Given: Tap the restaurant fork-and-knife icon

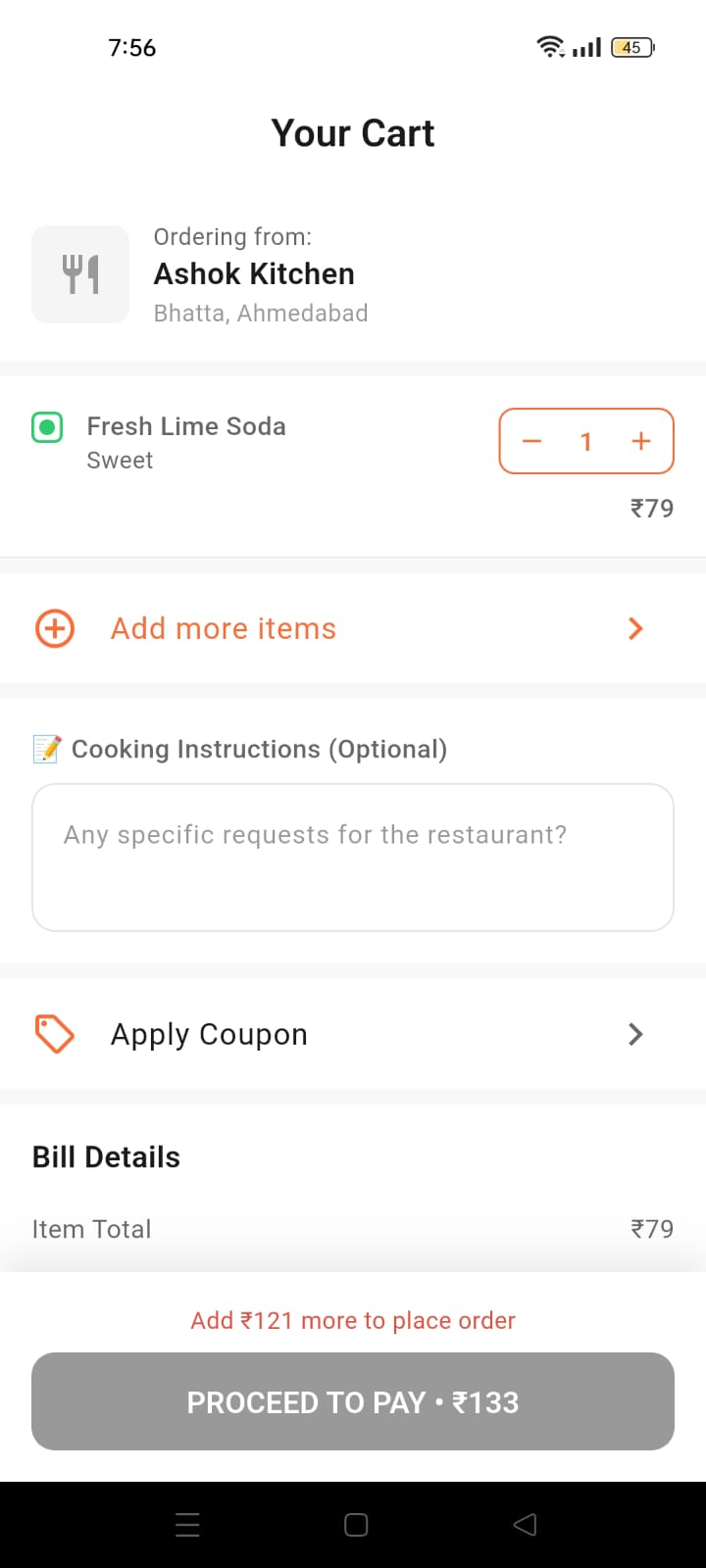Looking at the screenshot, I should click(80, 274).
